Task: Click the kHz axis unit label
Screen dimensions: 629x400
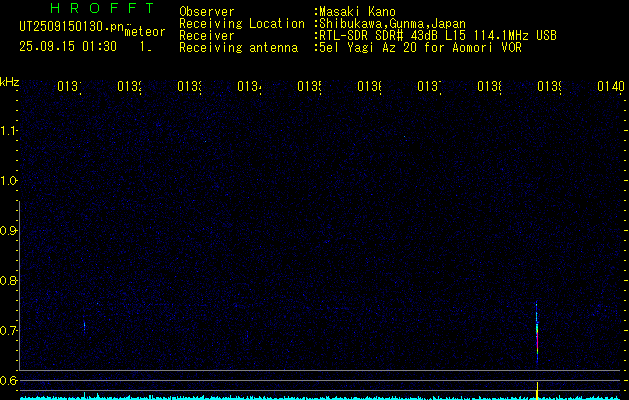Action: [9, 82]
